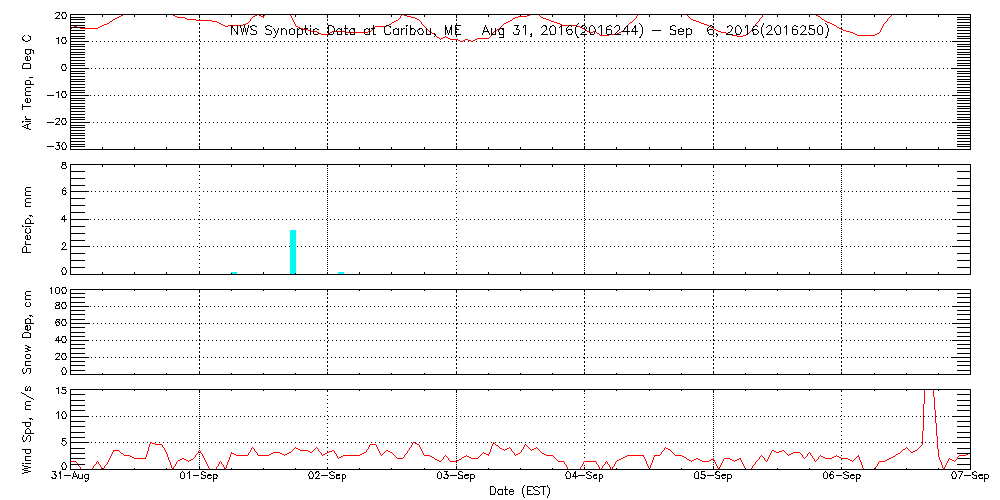Viewport: 1000px width, 500px height.
Task: Select the 05-Sep date tick label
Action: [x=713, y=477]
